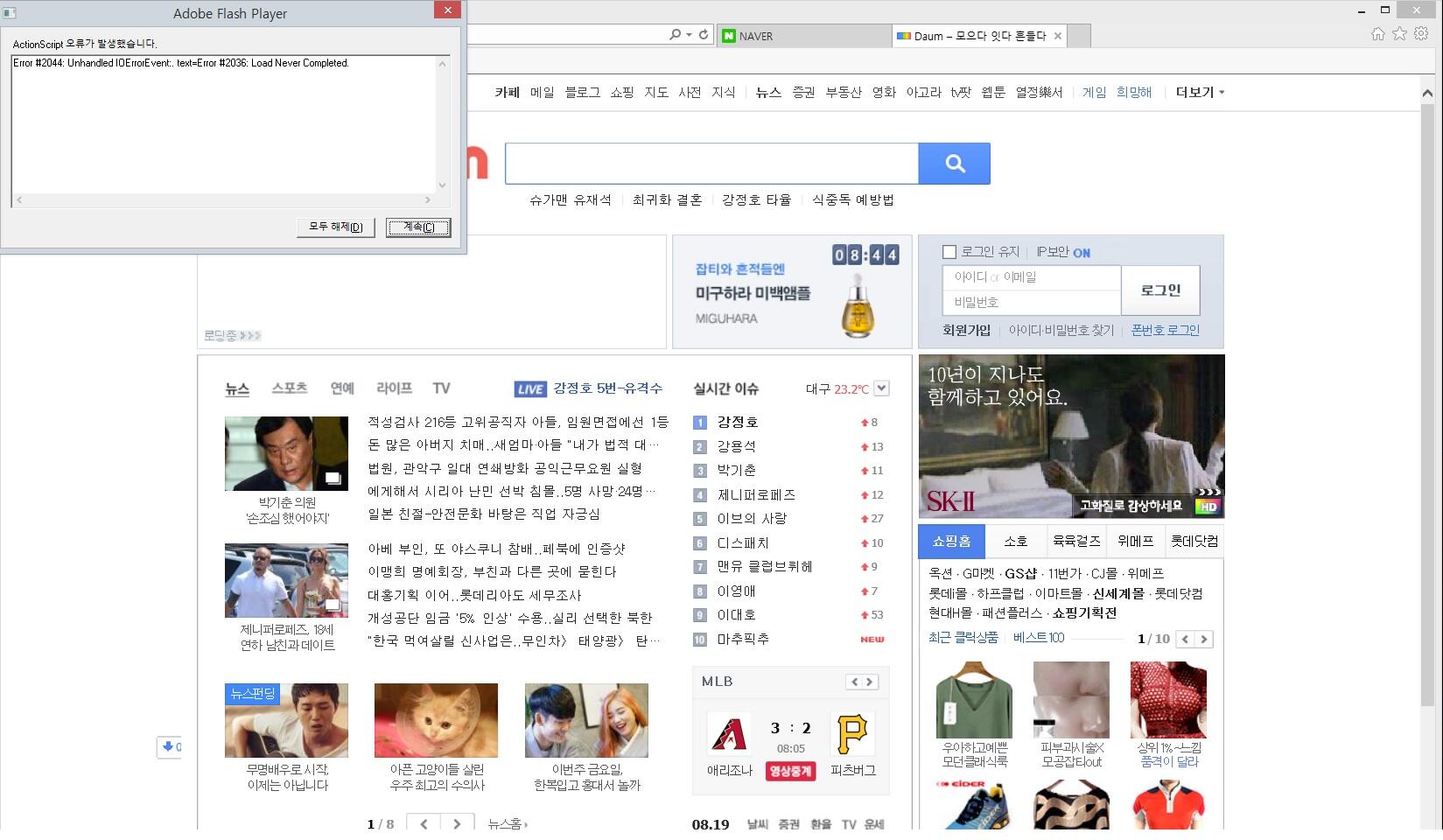Open the 위메프 shopping tab
Image resolution: width=1443 pixels, height=840 pixels.
tap(1135, 542)
